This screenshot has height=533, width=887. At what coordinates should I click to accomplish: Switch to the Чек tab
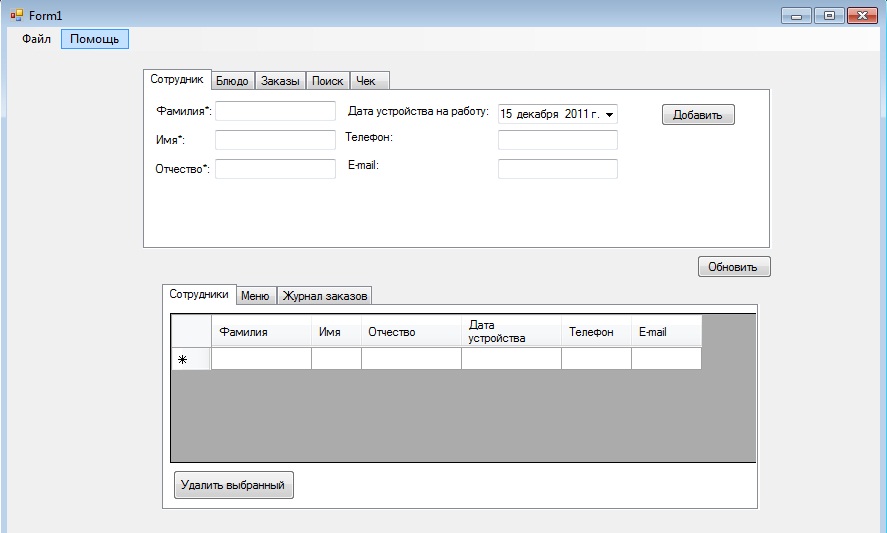tap(369, 81)
